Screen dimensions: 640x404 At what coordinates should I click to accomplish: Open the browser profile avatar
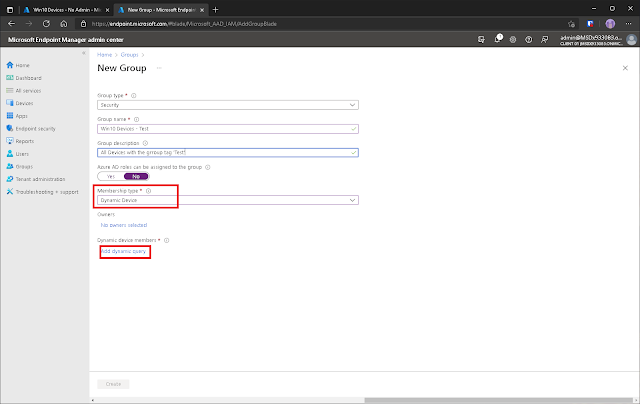610,24
